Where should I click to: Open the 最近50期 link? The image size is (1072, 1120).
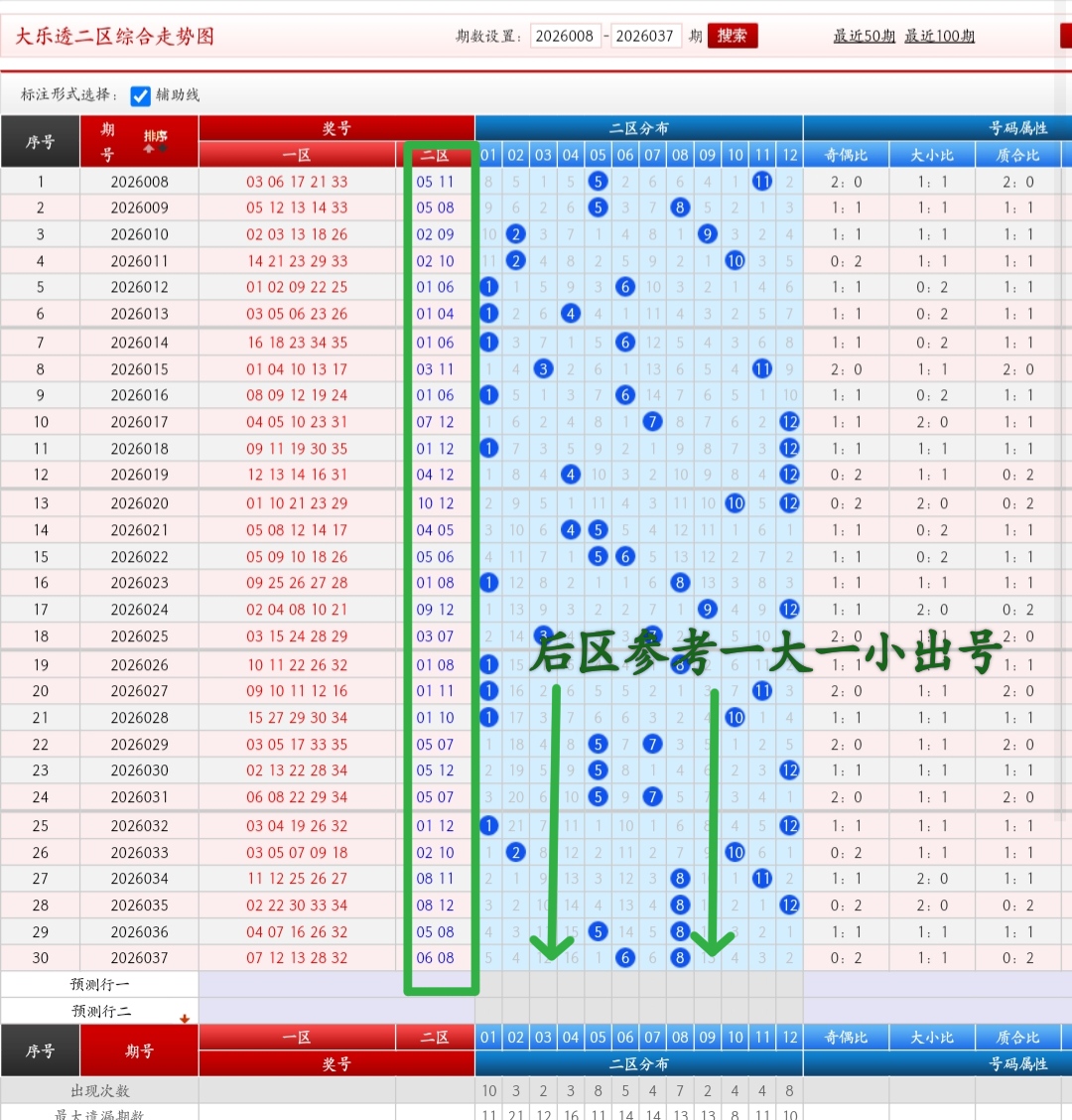coord(864,37)
